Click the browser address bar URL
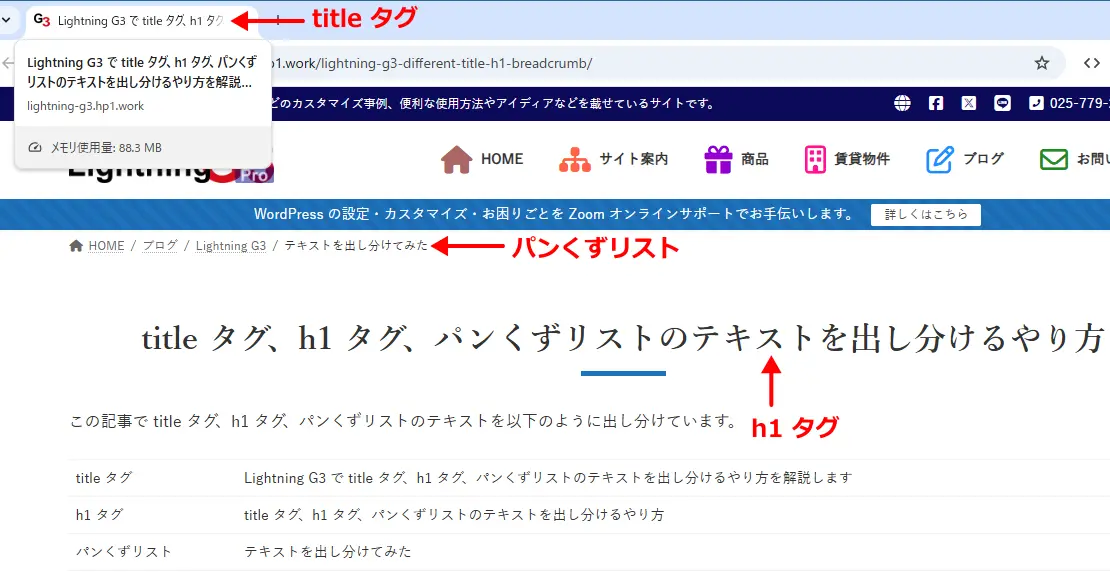Screen dimensions: 1110x575 click(432, 64)
